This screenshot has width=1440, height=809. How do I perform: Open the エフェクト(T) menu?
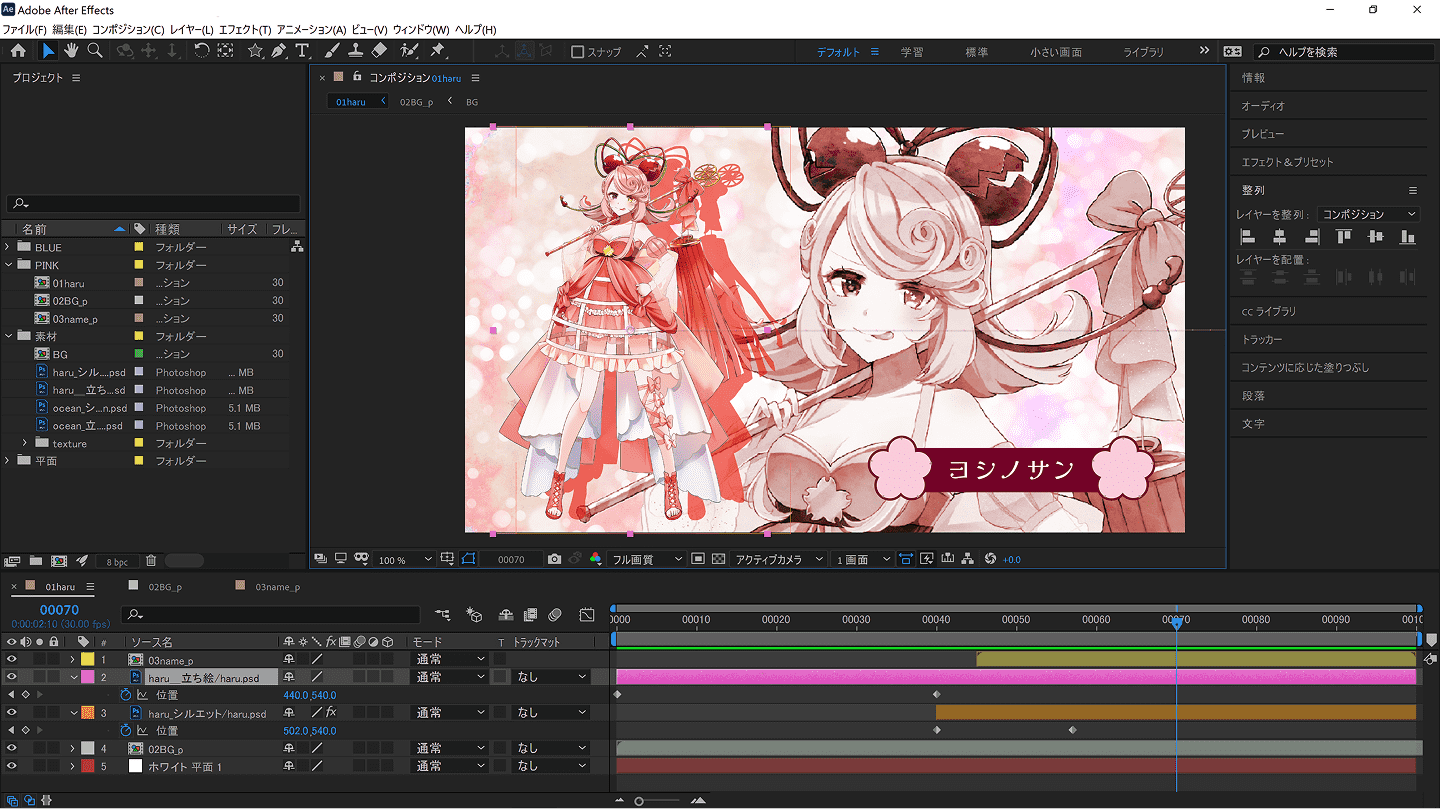244,30
